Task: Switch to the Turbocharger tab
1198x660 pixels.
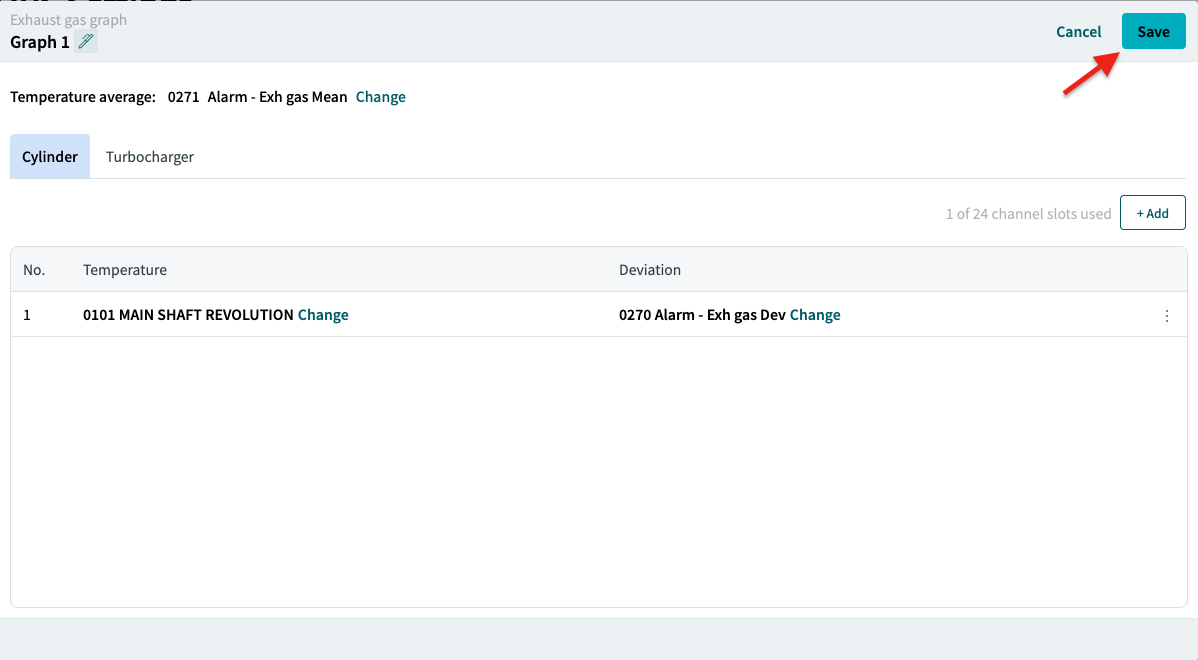Action: point(150,157)
